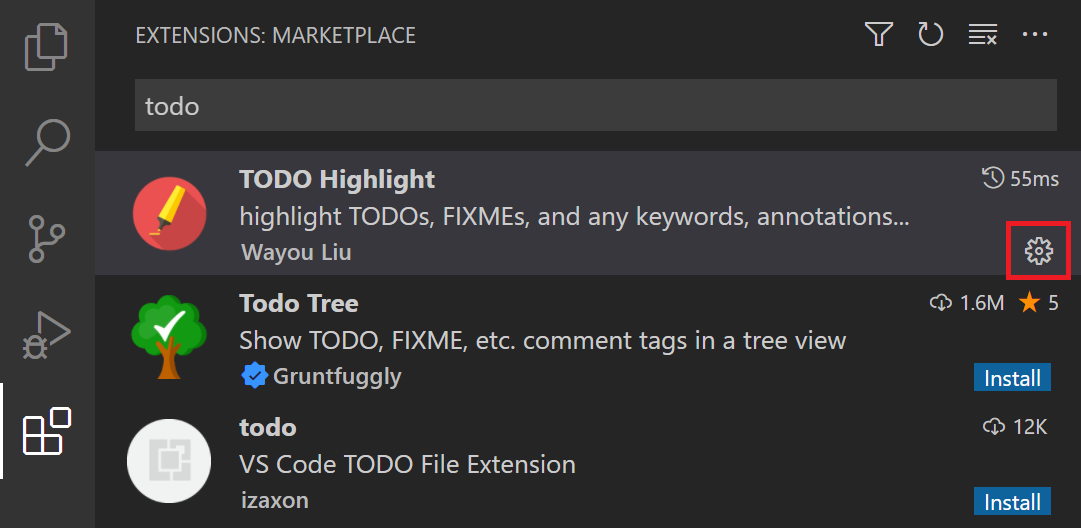Screen dimensions: 1081x528
Task: Filter extensions with the funnel icon
Action: (878, 36)
